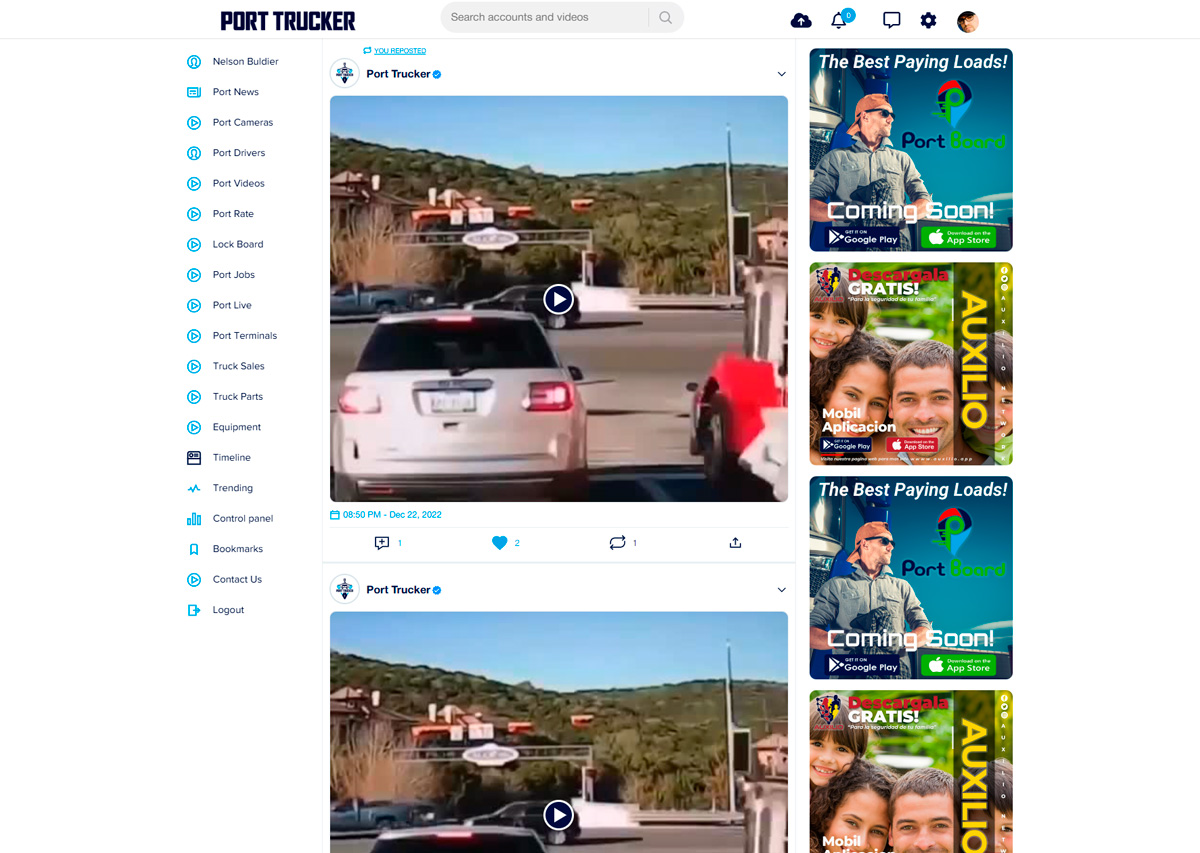1200x853 pixels.
Task: Select Bookmarks in the sidebar
Action: coord(237,550)
